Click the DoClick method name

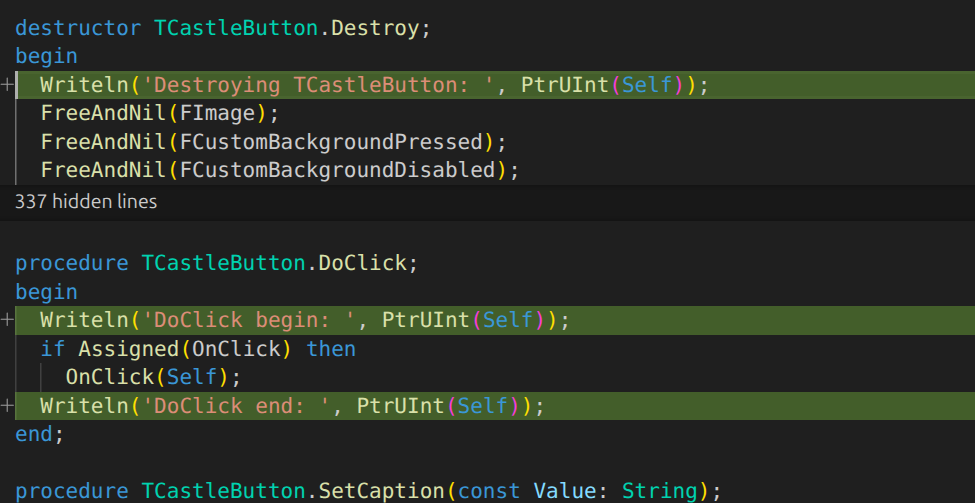[x=362, y=263]
